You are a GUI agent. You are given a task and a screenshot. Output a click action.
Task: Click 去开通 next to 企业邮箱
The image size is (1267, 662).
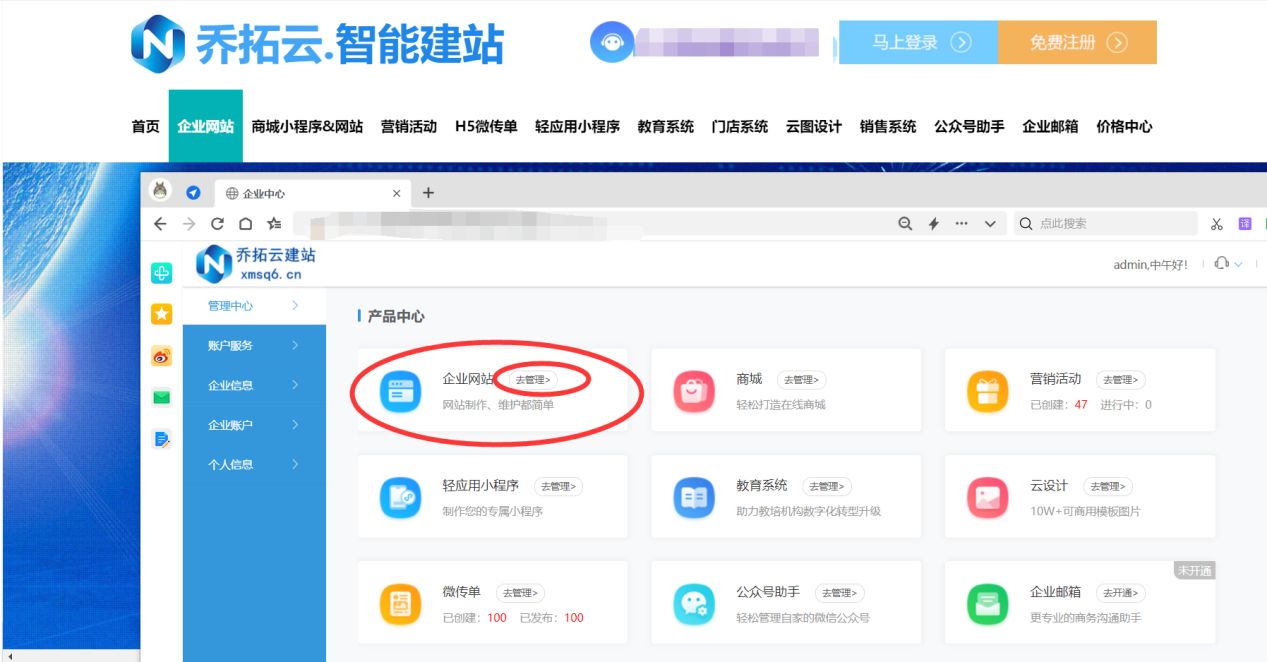pos(1121,592)
